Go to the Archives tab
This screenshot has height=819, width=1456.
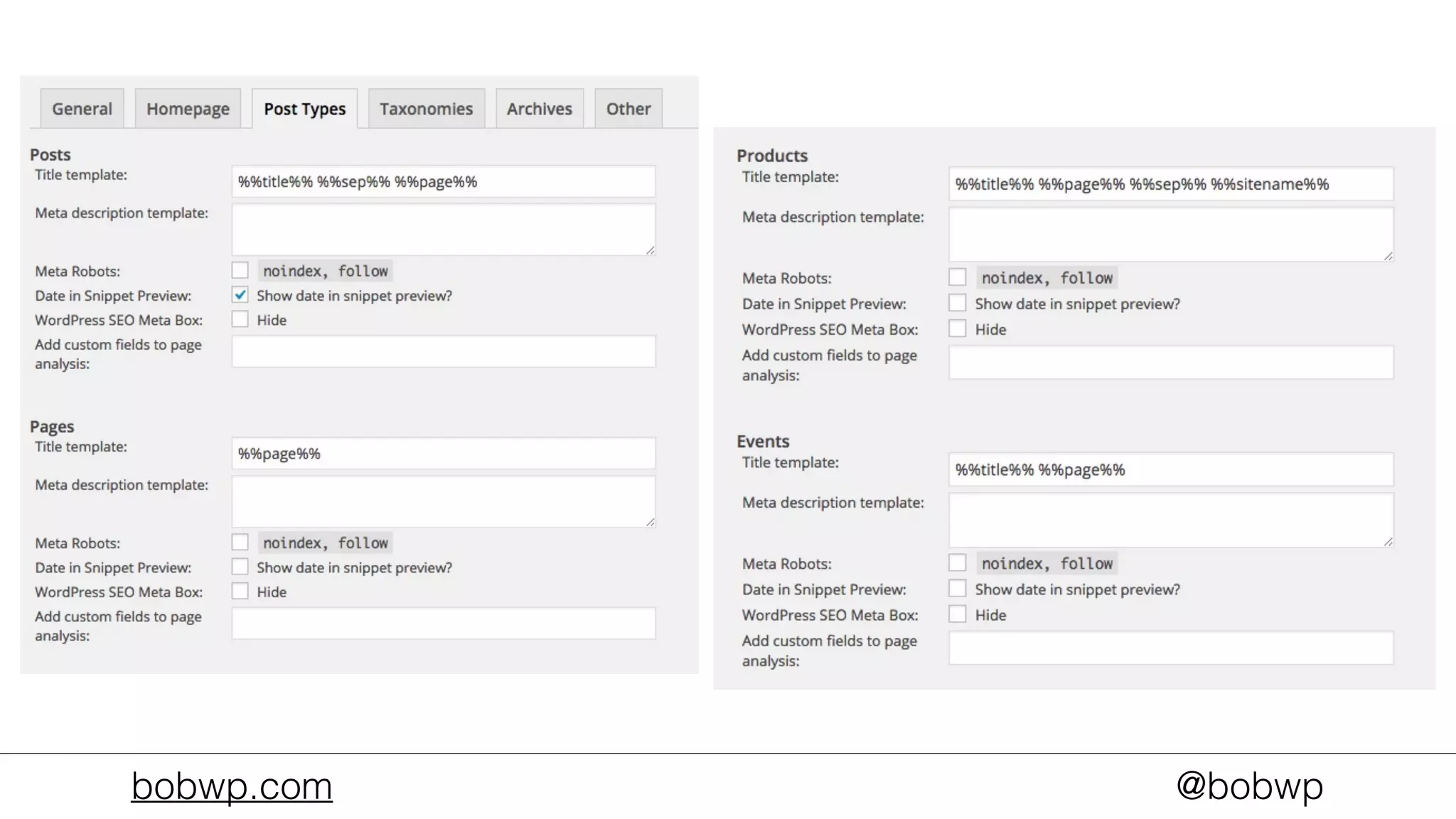539,109
